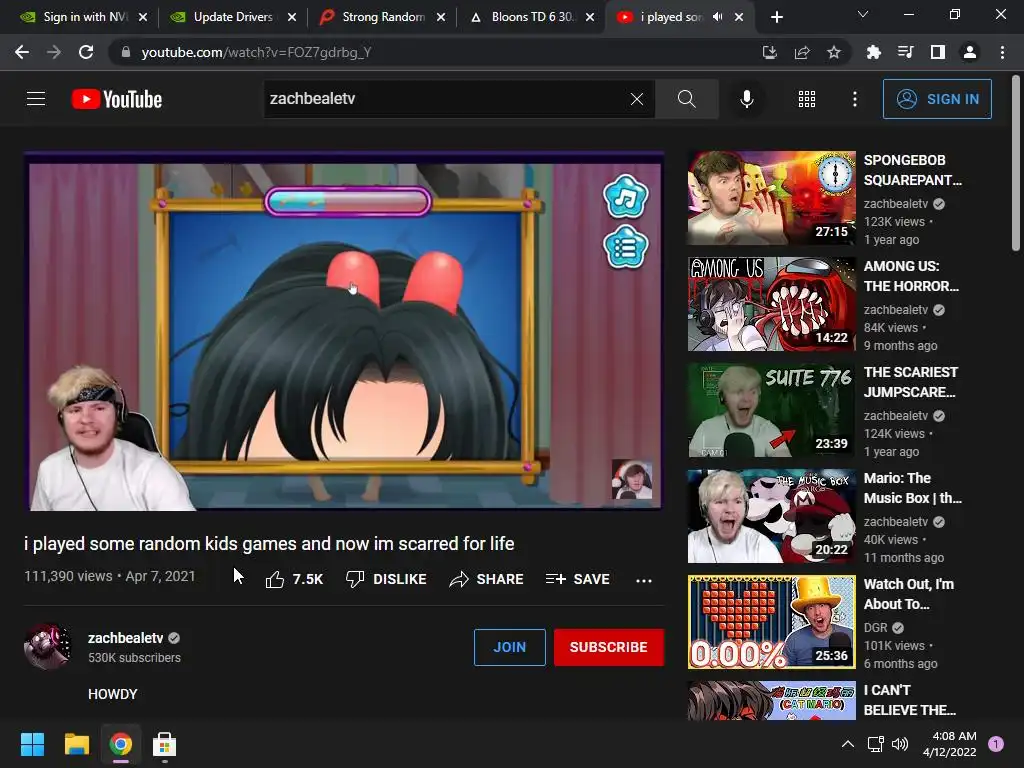Viewport: 1024px width, 768px height.
Task: Click the search magnifier button
Action: (686, 99)
